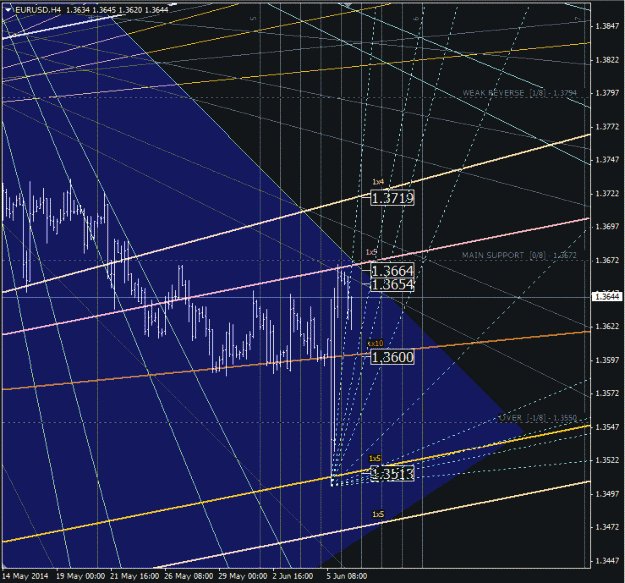Viewport: 625px width, 583px height.
Task: Click the 19 May 00:00 date label
Action: 81,576
